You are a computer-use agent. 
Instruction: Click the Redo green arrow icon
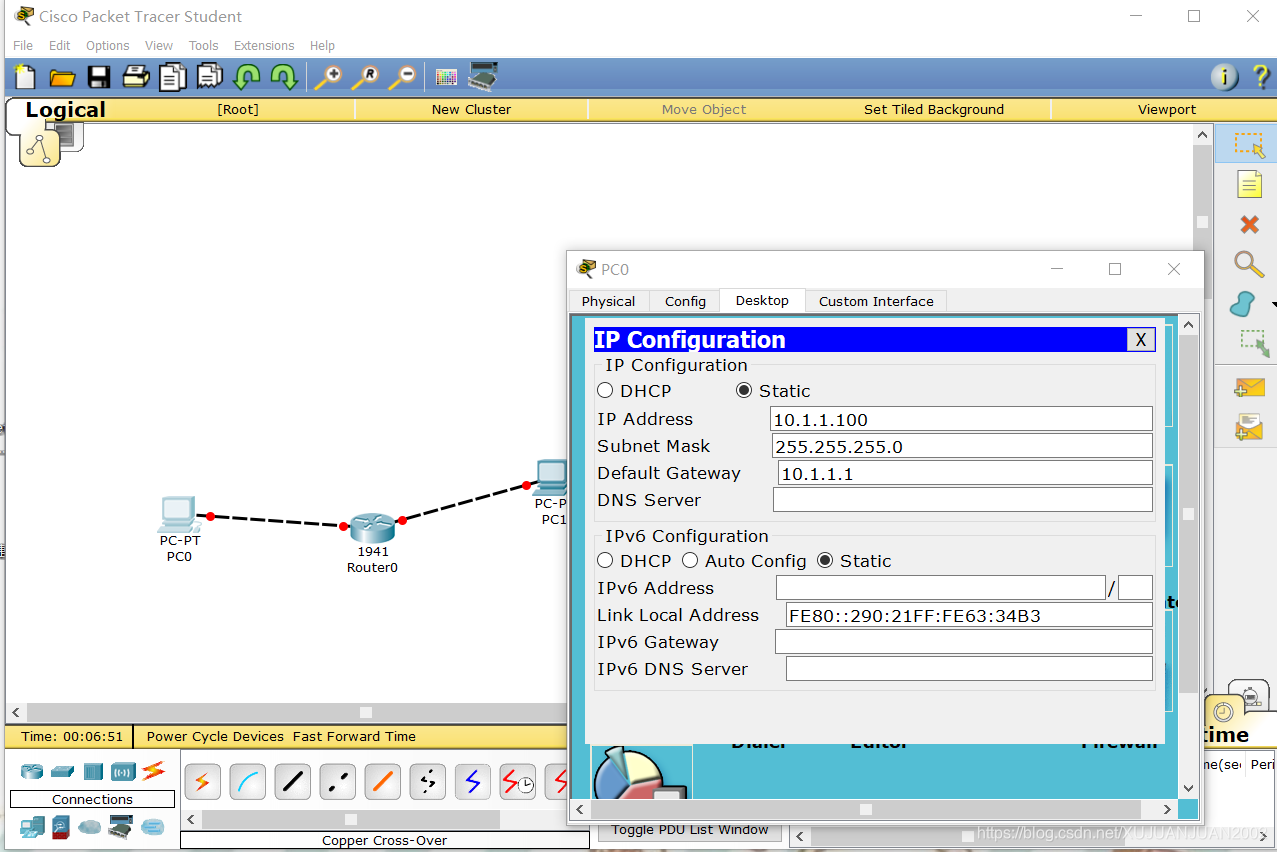tap(284, 77)
